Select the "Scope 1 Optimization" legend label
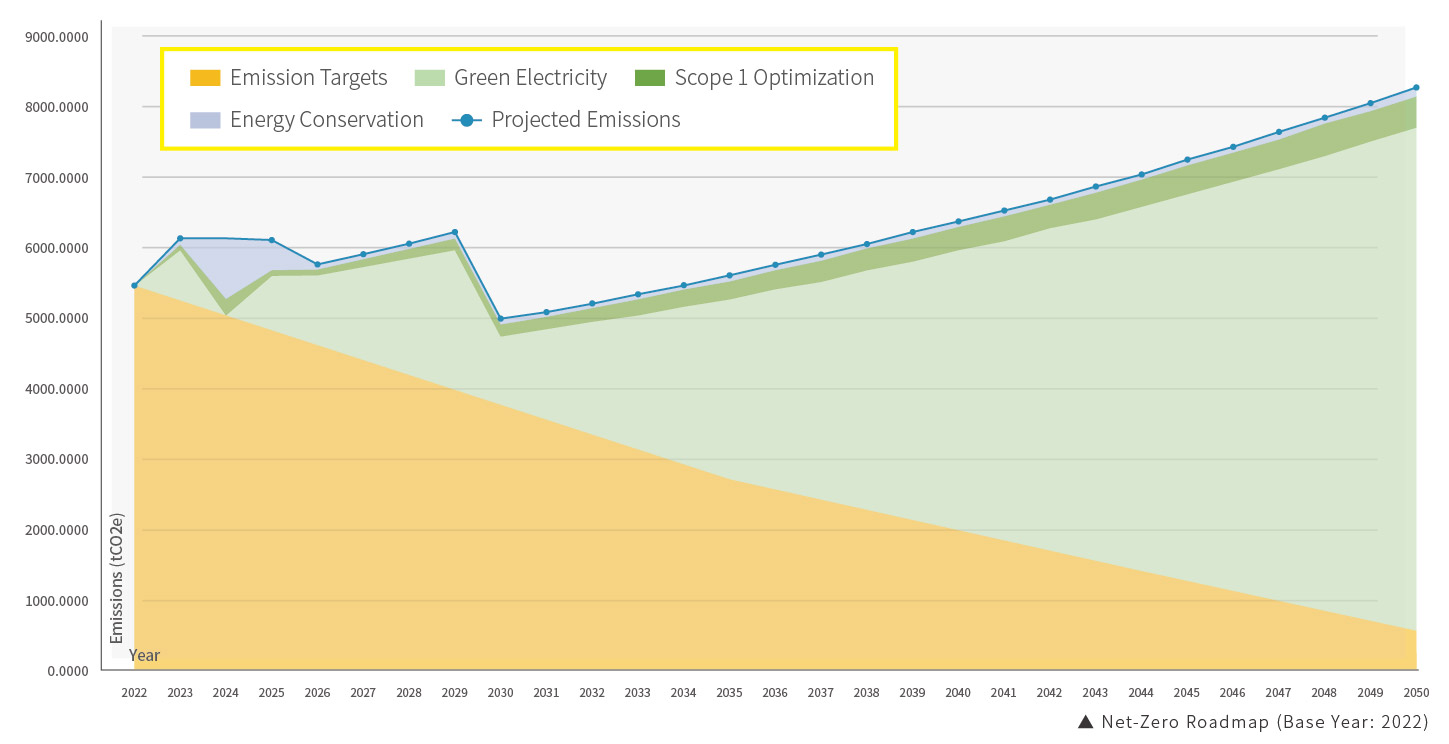The height and width of the screenshot is (744, 1449). pyautogui.click(x=775, y=78)
